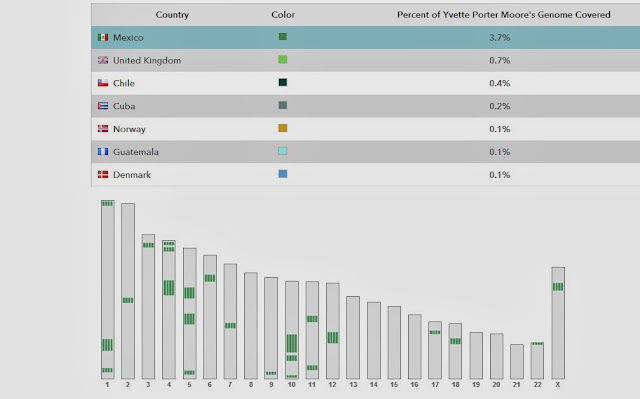Click the X chromosome bar

[558, 323]
